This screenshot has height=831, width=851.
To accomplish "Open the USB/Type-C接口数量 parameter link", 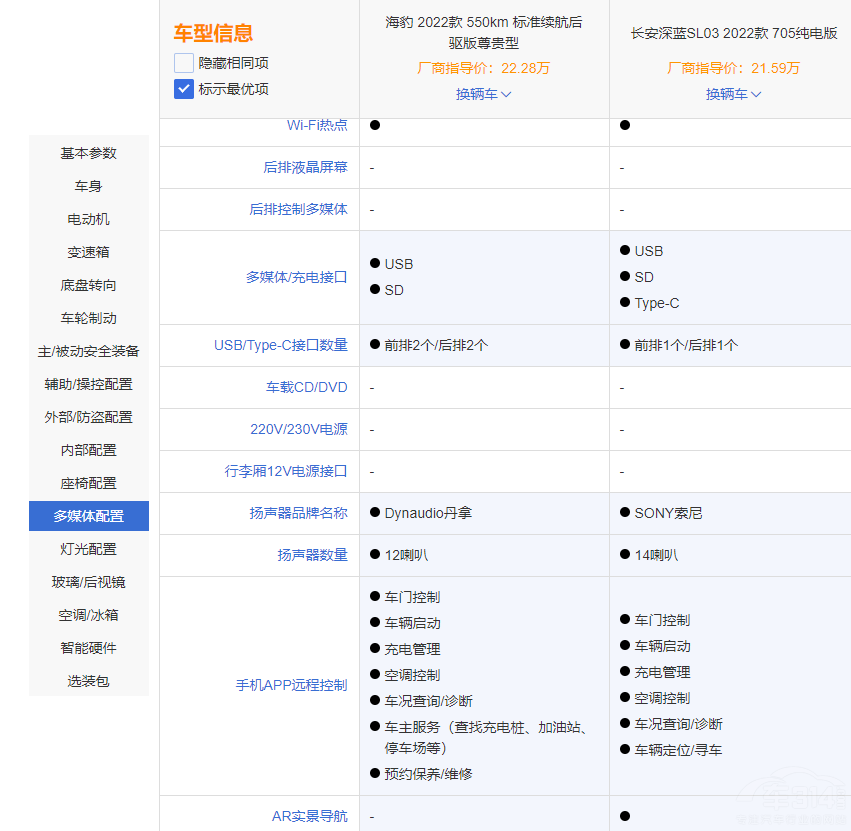I will tap(281, 345).
